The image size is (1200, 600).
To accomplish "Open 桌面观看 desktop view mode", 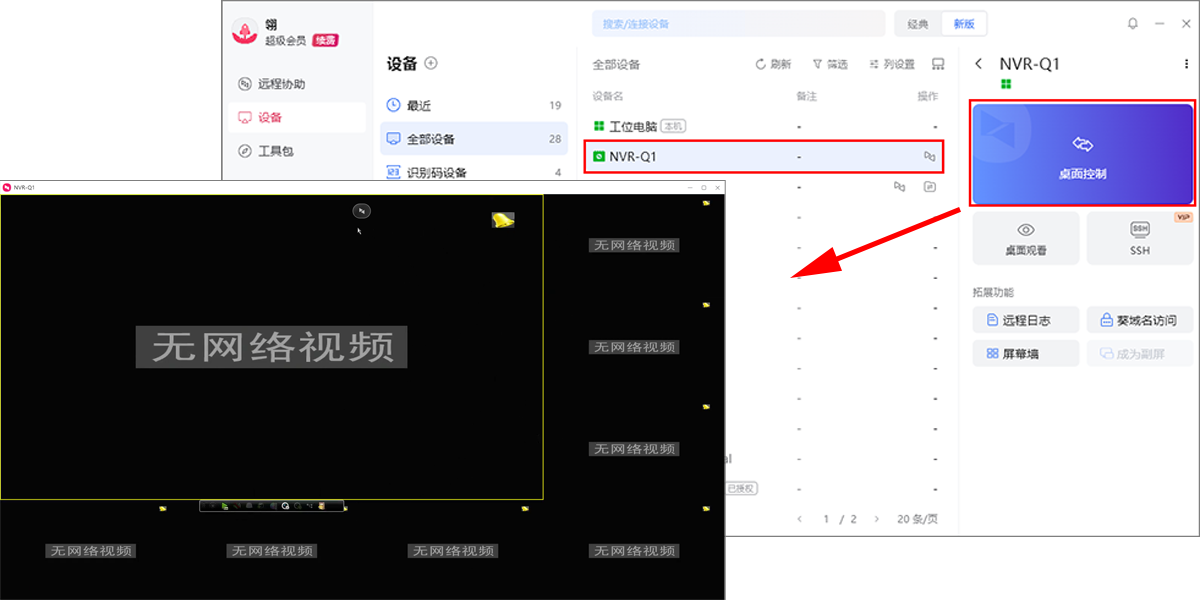I will (x=1025, y=238).
